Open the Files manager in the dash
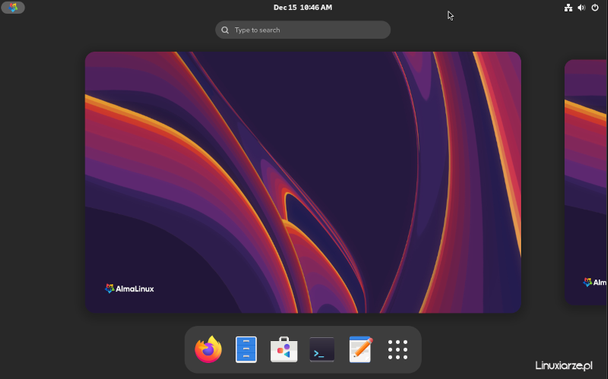This screenshot has width=608, height=379. tap(246, 350)
